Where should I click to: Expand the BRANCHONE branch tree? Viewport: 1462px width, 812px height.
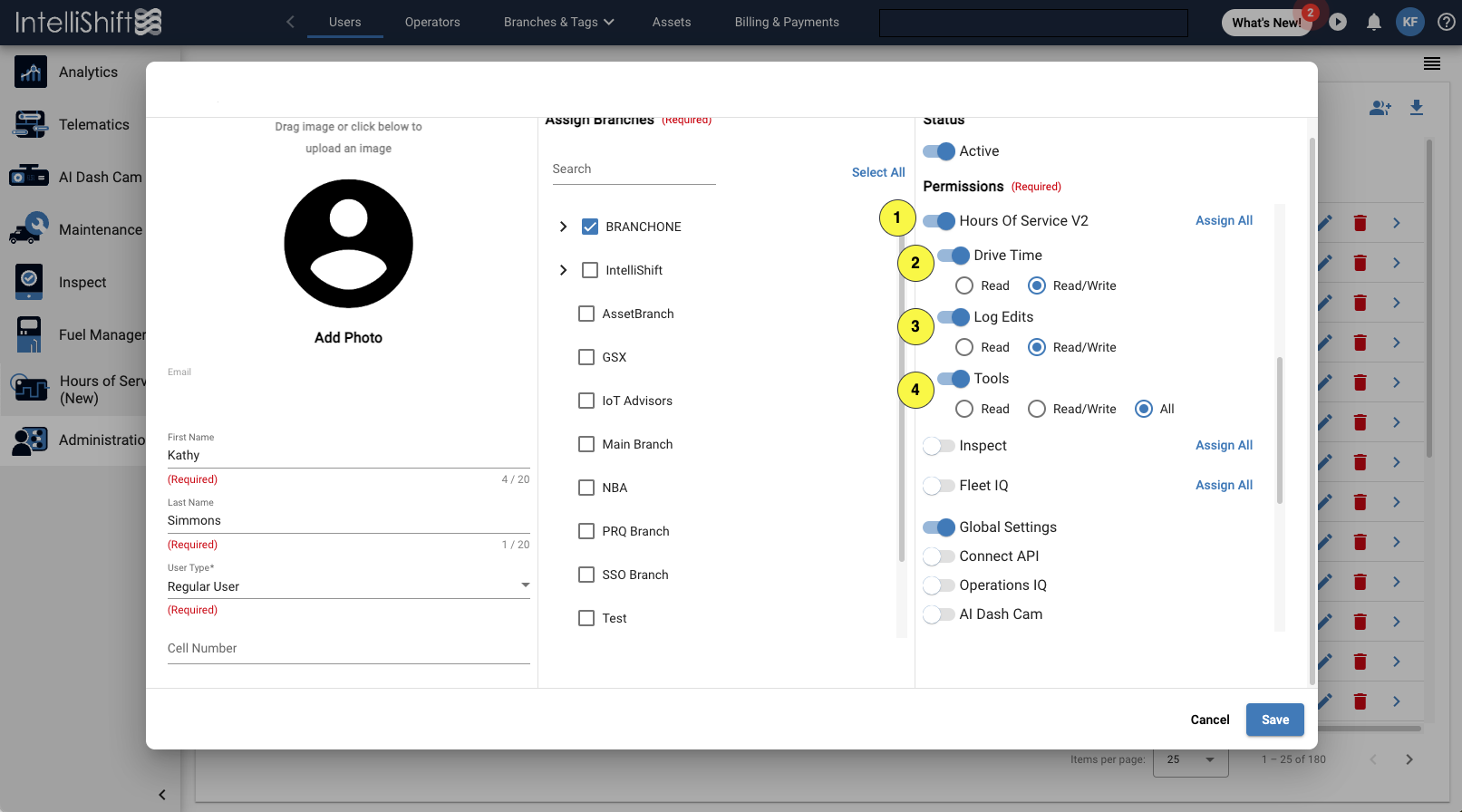pyautogui.click(x=563, y=227)
